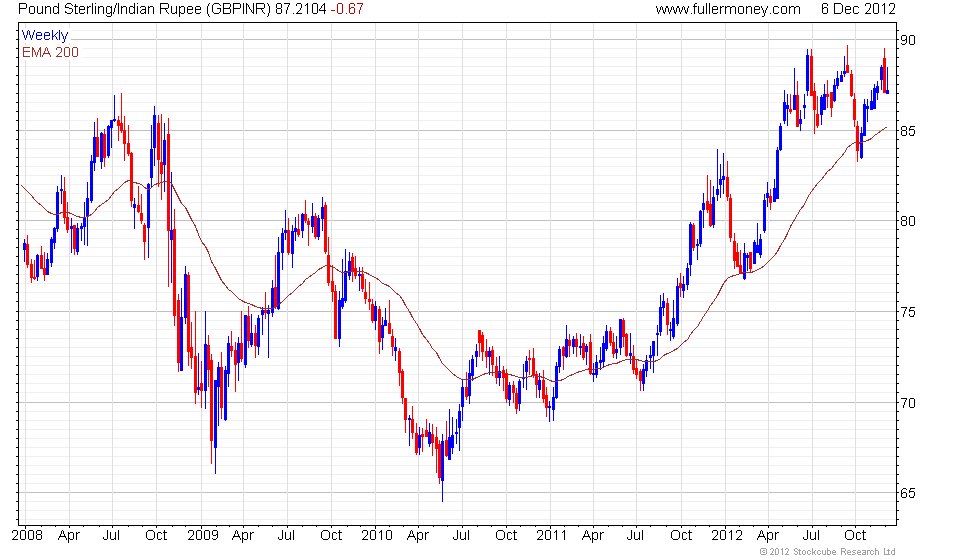The width and height of the screenshot is (980, 560).
Task: Select the red 'EMA 200' legend label
Action: (x=51, y=52)
